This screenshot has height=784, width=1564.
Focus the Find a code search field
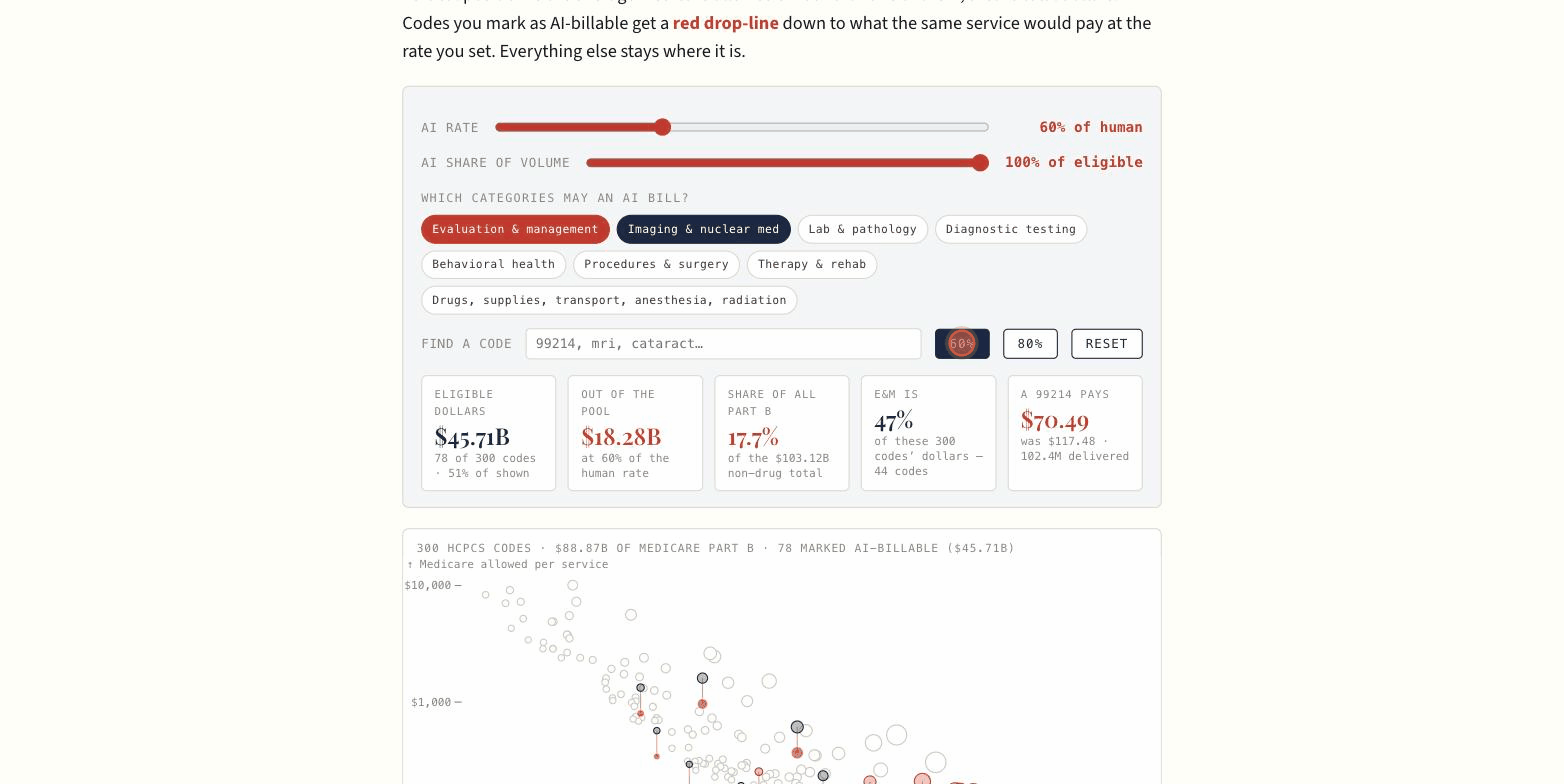click(x=723, y=344)
